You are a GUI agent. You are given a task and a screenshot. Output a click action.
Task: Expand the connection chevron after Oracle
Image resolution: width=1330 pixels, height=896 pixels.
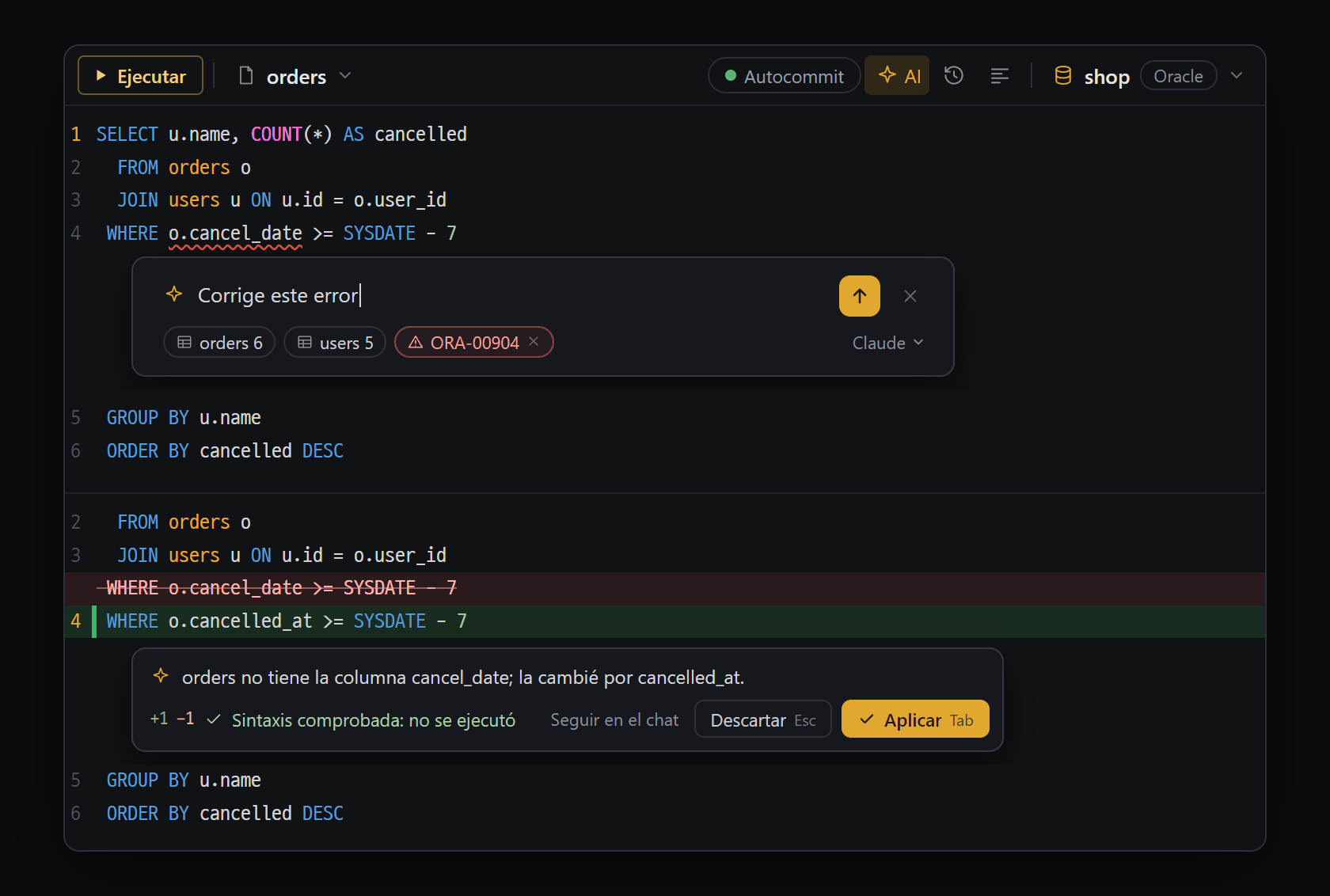tap(1237, 76)
